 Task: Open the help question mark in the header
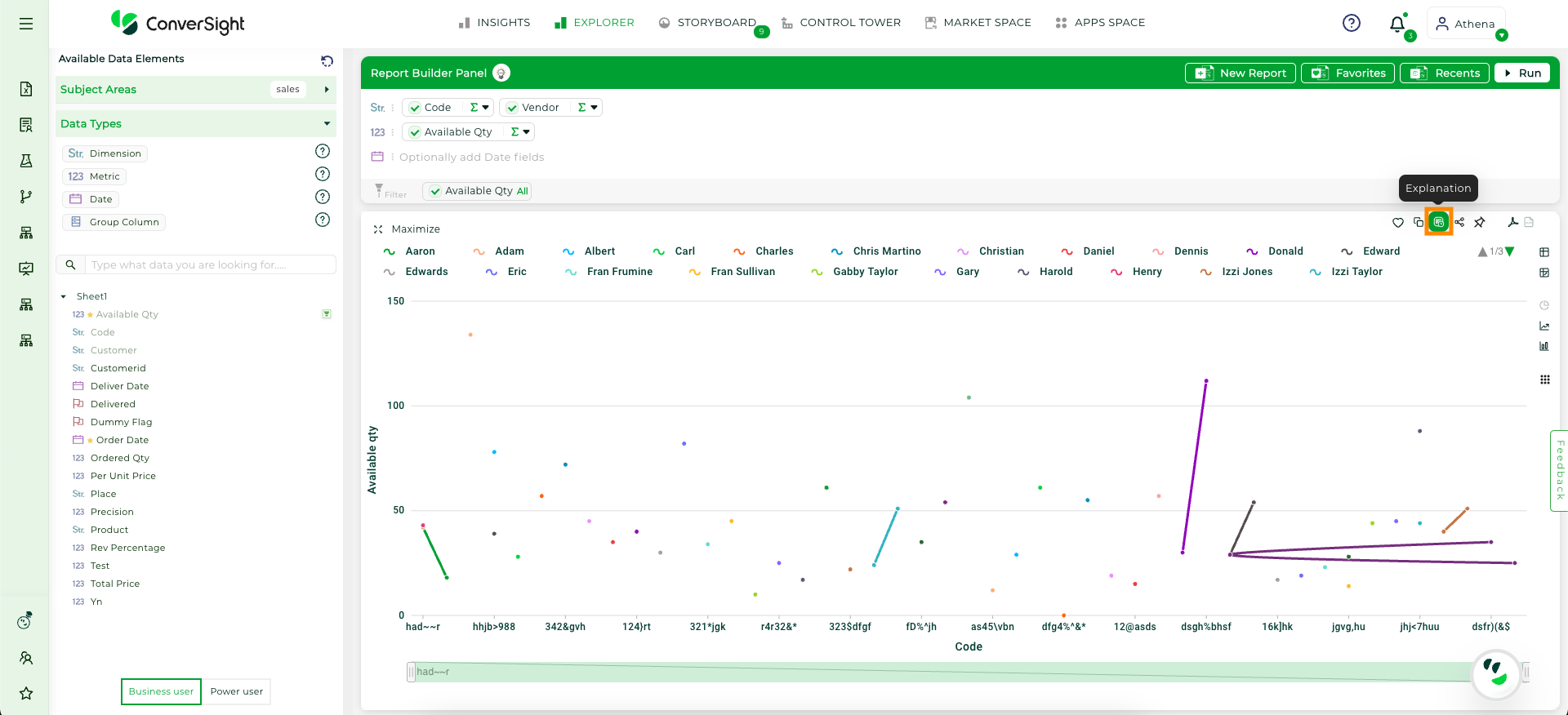click(x=1352, y=23)
